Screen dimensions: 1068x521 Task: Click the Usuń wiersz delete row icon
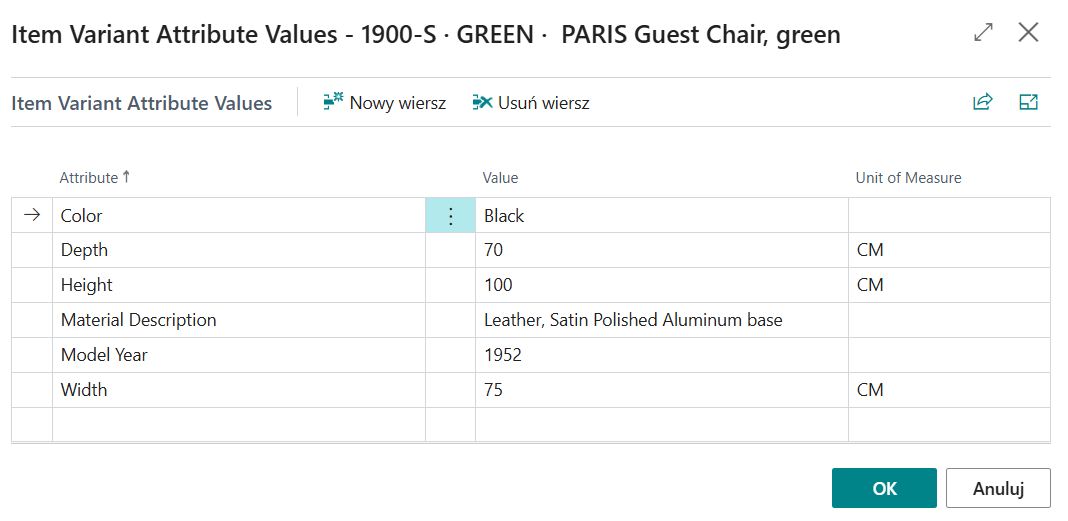click(x=482, y=102)
